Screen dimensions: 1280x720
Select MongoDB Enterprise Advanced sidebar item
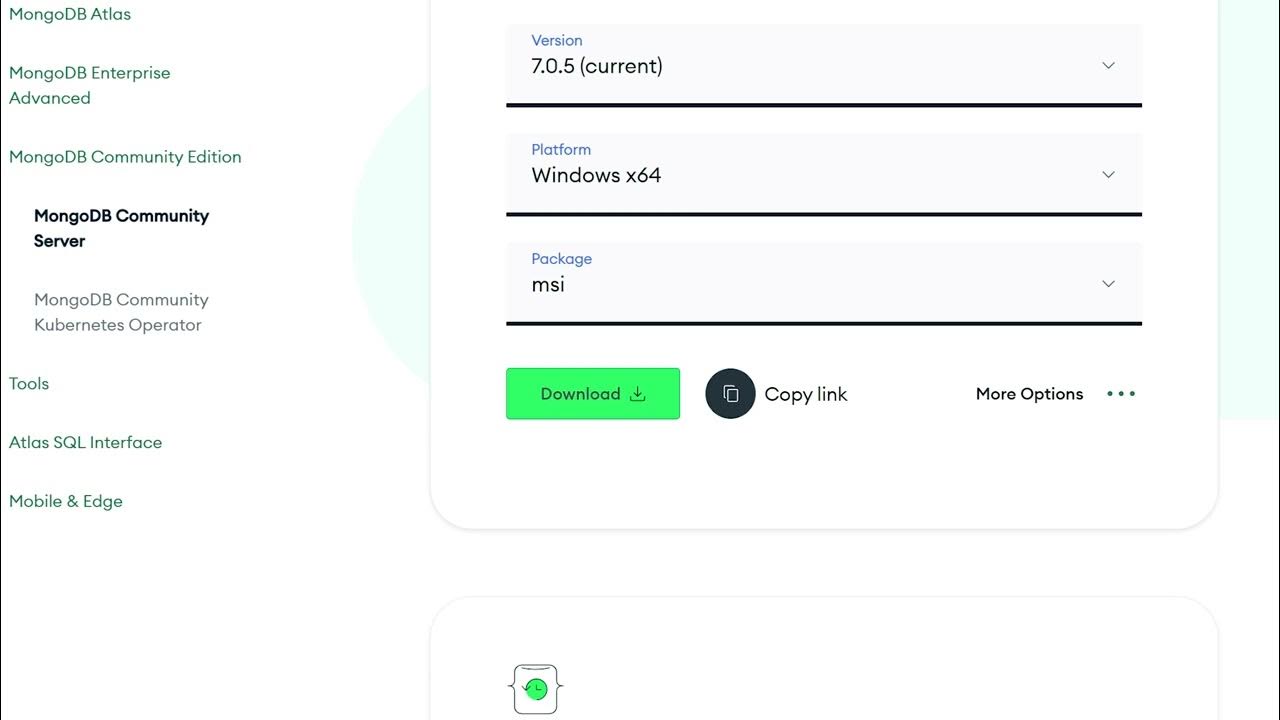89,85
